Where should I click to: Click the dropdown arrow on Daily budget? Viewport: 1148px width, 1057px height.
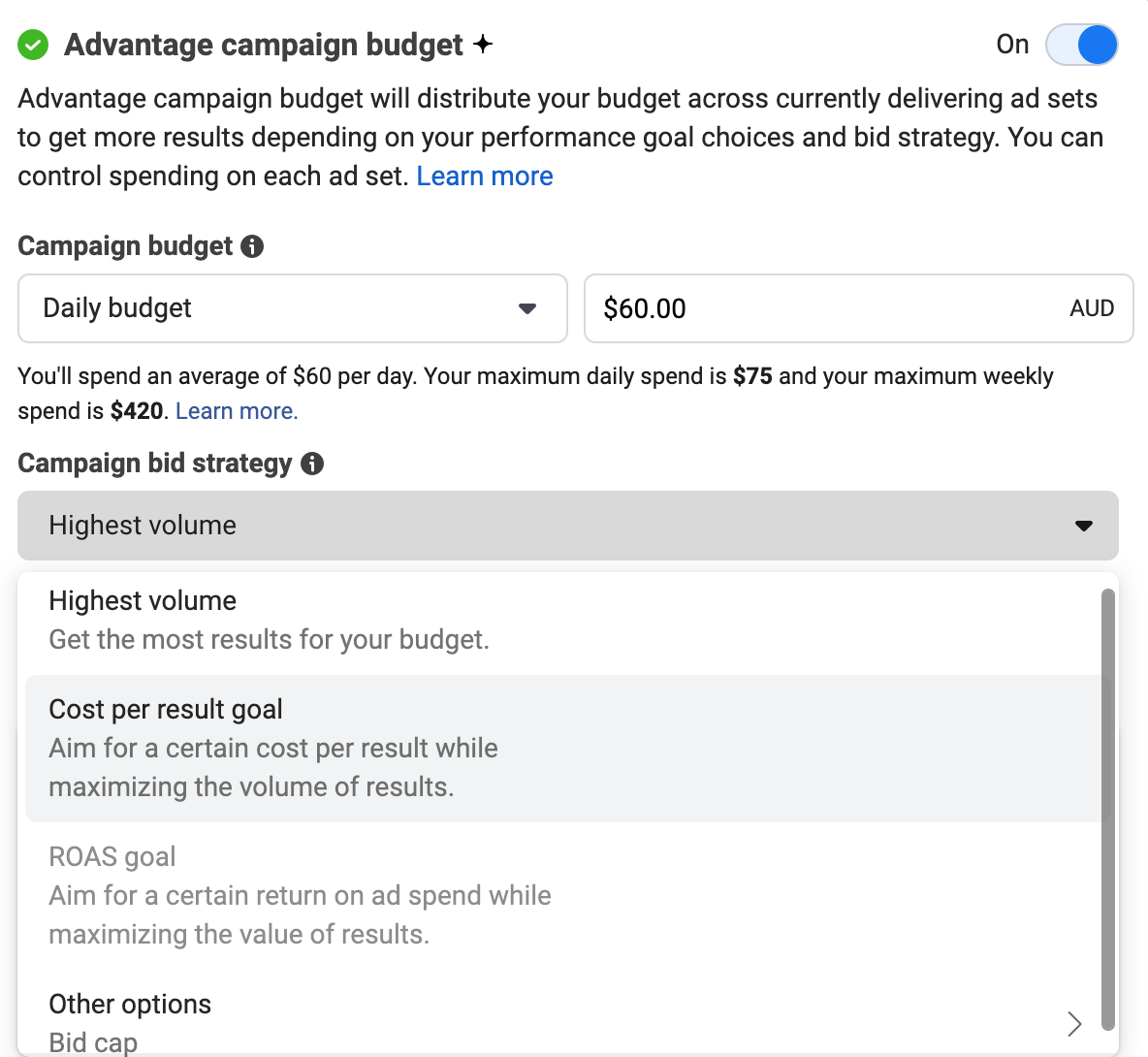(527, 308)
